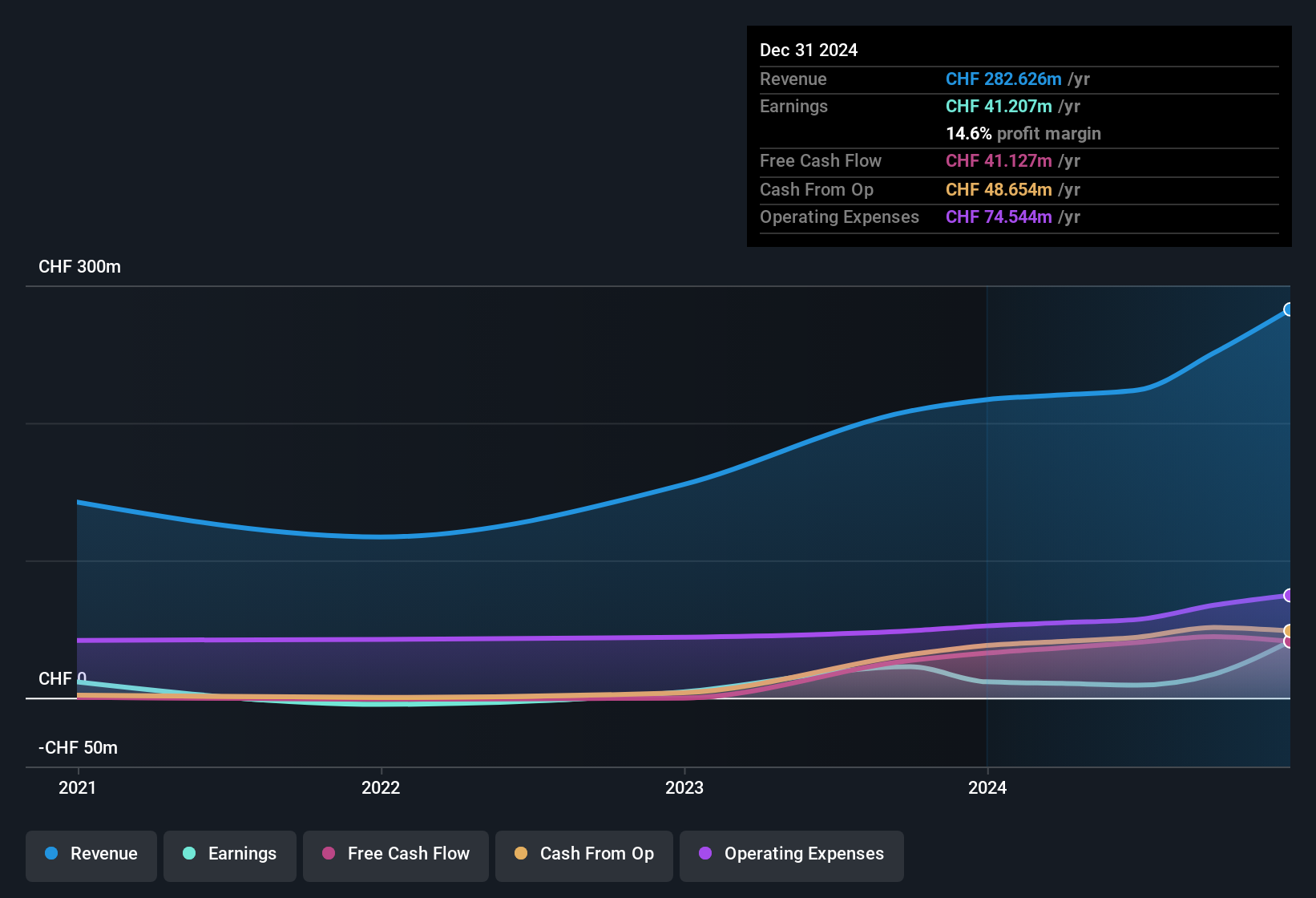Click the 2023 x-axis label

[684, 787]
